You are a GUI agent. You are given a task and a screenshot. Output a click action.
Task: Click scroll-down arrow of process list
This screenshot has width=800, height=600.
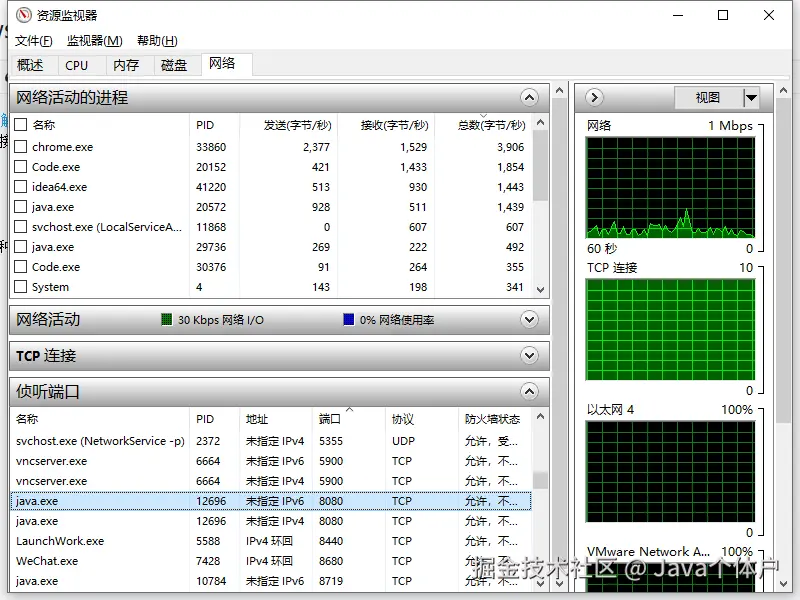(541, 290)
